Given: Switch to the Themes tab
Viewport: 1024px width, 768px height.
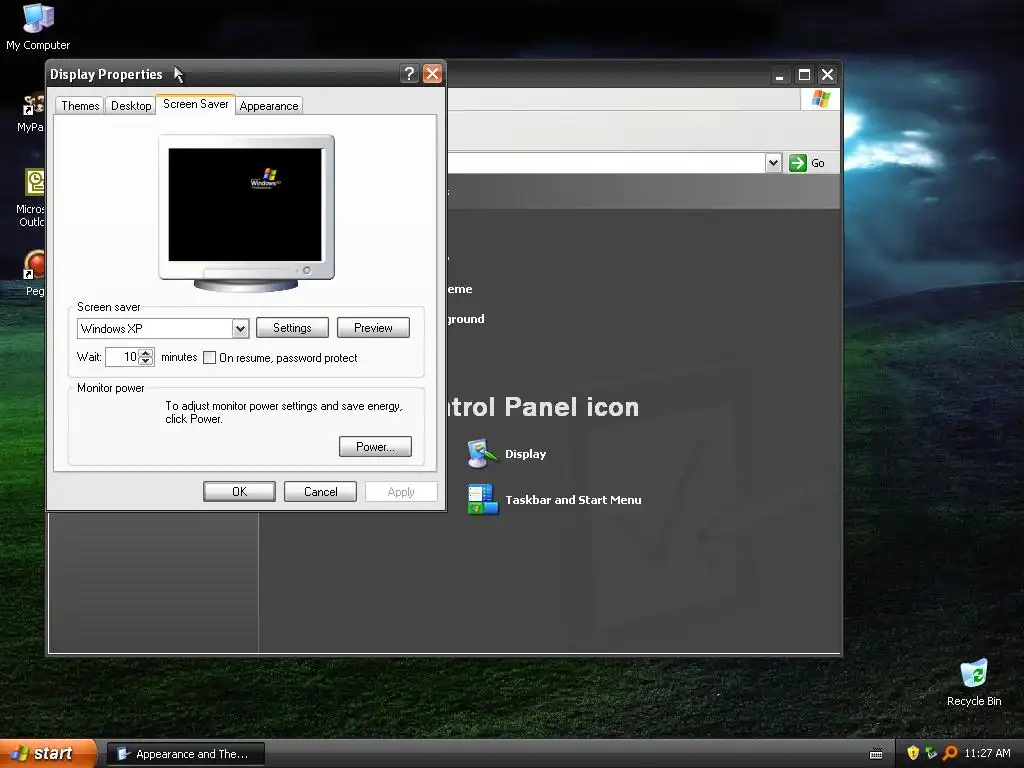Looking at the screenshot, I should click(x=80, y=106).
